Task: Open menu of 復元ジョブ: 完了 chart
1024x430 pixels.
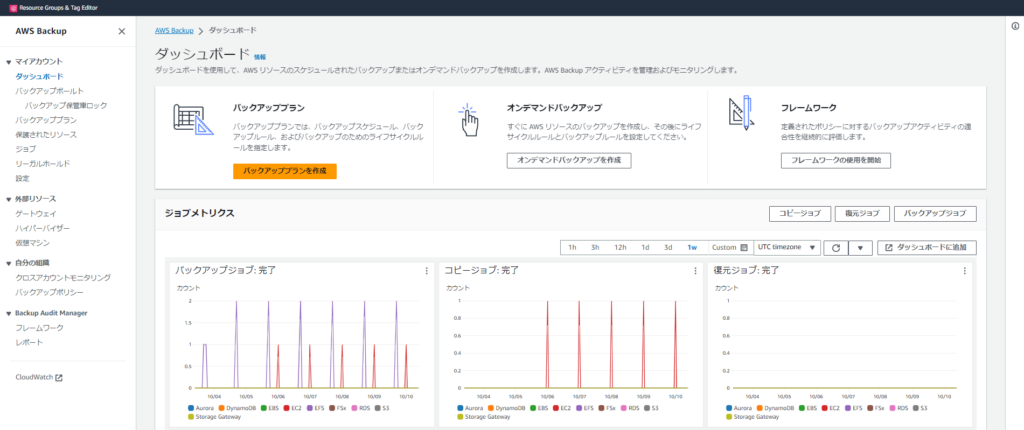Action: coord(965,271)
